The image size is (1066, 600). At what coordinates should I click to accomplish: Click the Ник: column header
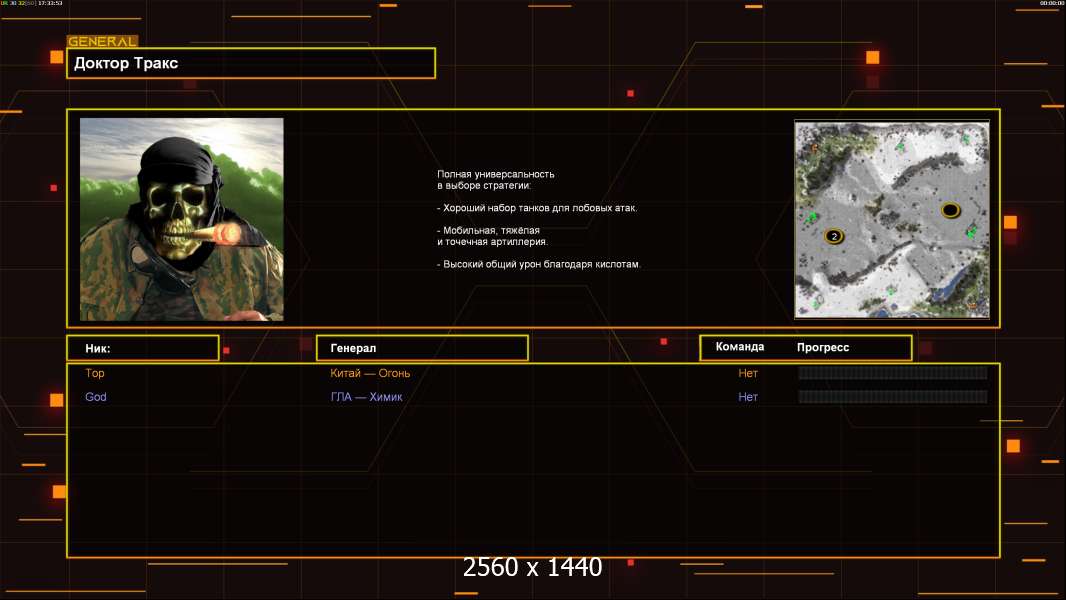click(x=142, y=348)
